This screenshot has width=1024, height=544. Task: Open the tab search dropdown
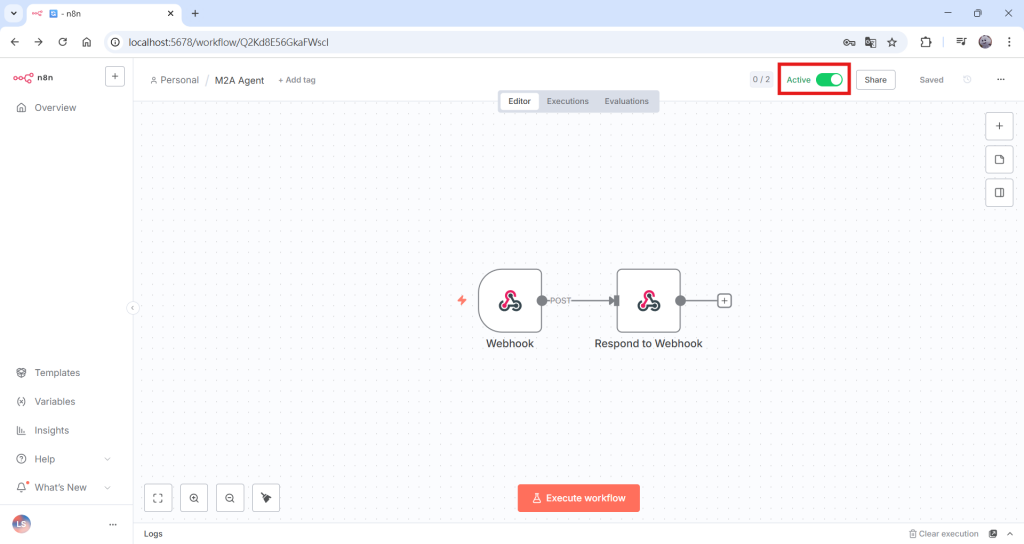[x=13, y=13]
